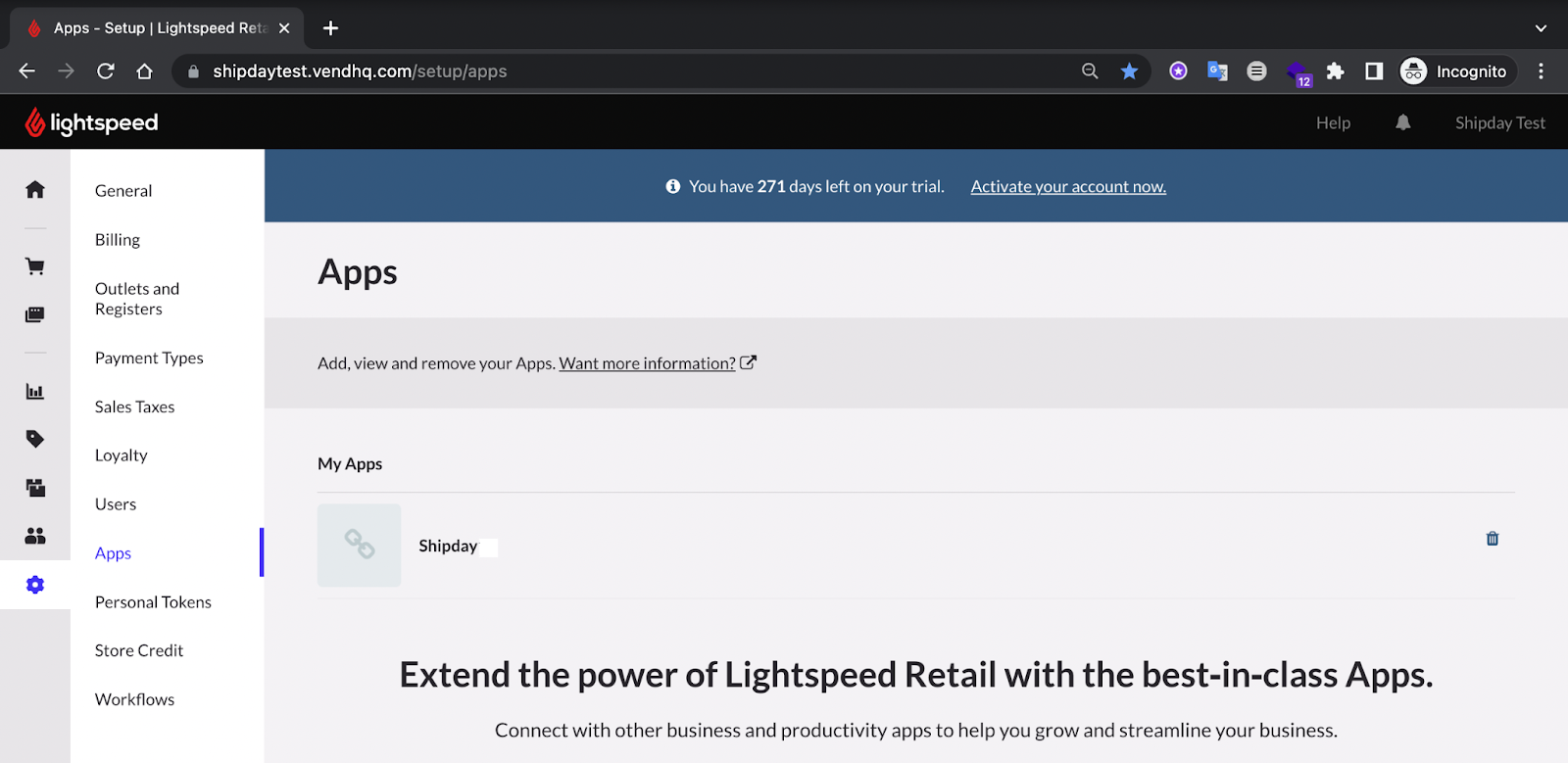Open Store Credit settings
1568x763 pixels.
tap(139, 650)
